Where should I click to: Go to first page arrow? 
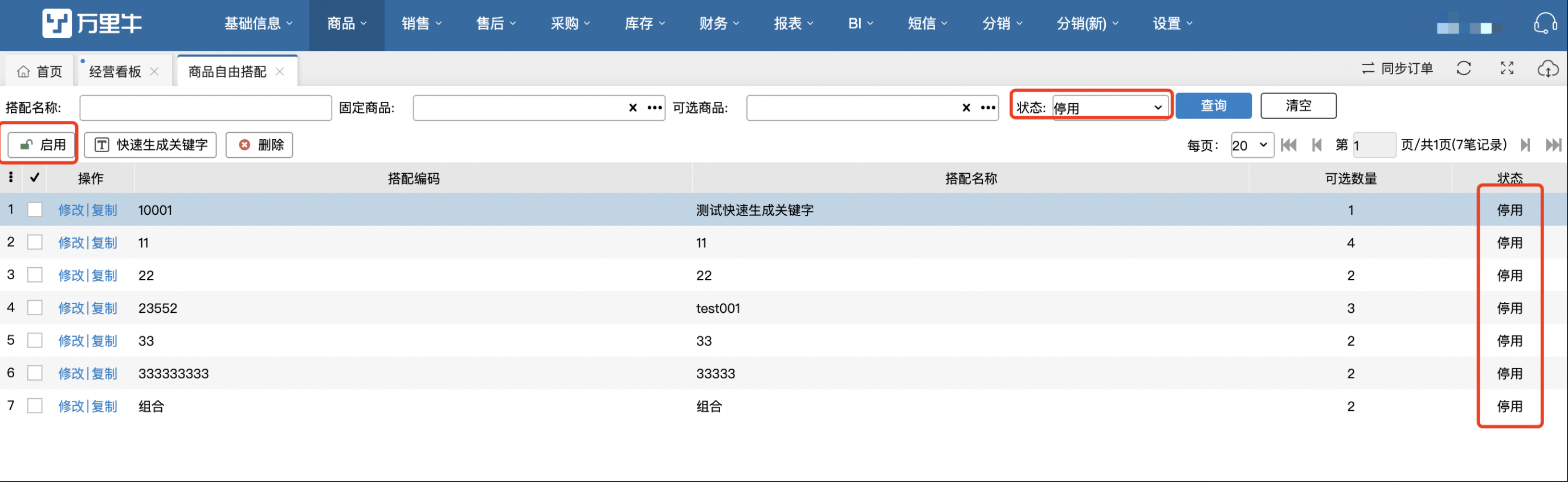click(1288, 145)
